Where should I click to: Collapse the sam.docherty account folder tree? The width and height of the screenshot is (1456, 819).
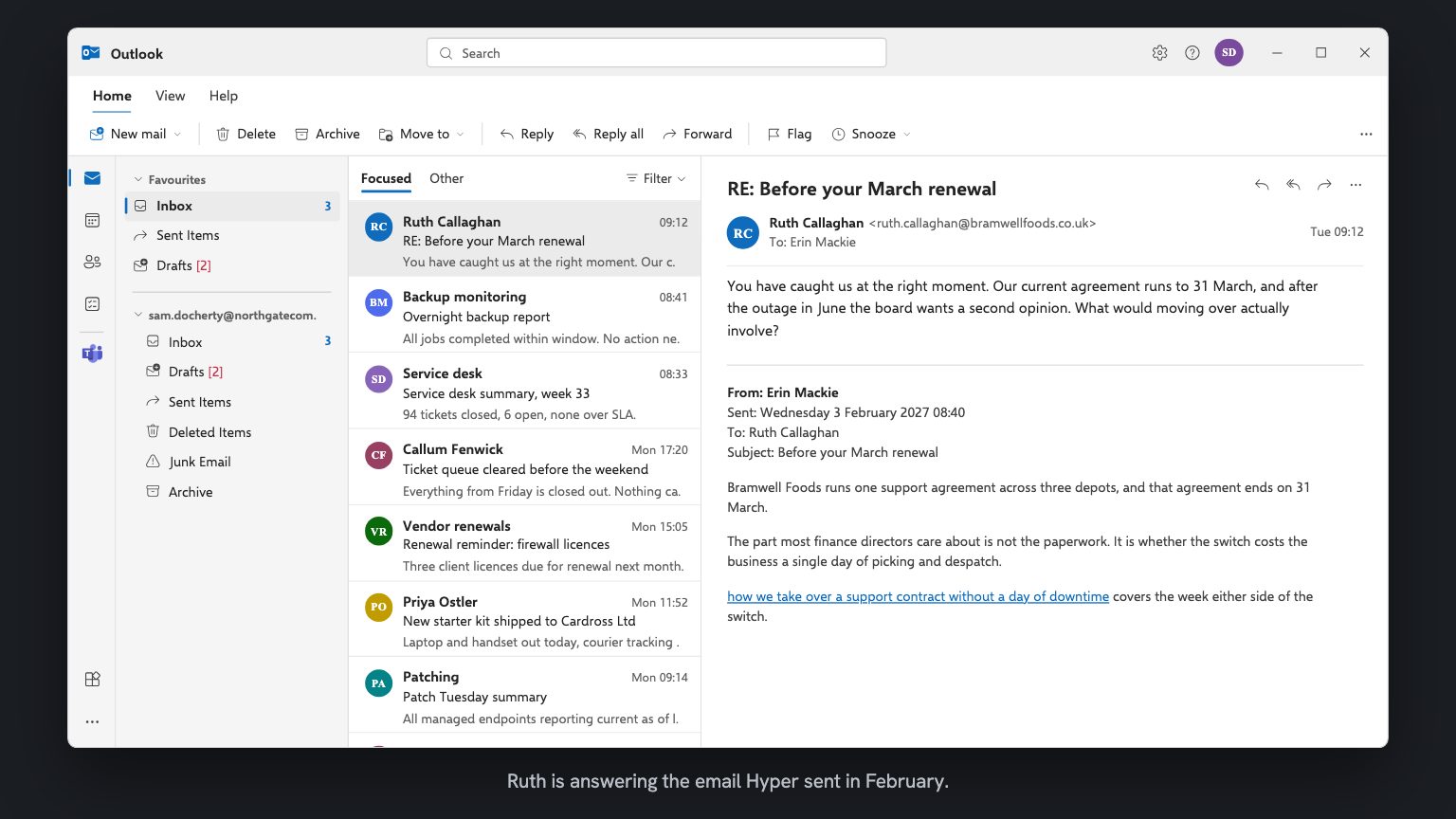[138, 315]
